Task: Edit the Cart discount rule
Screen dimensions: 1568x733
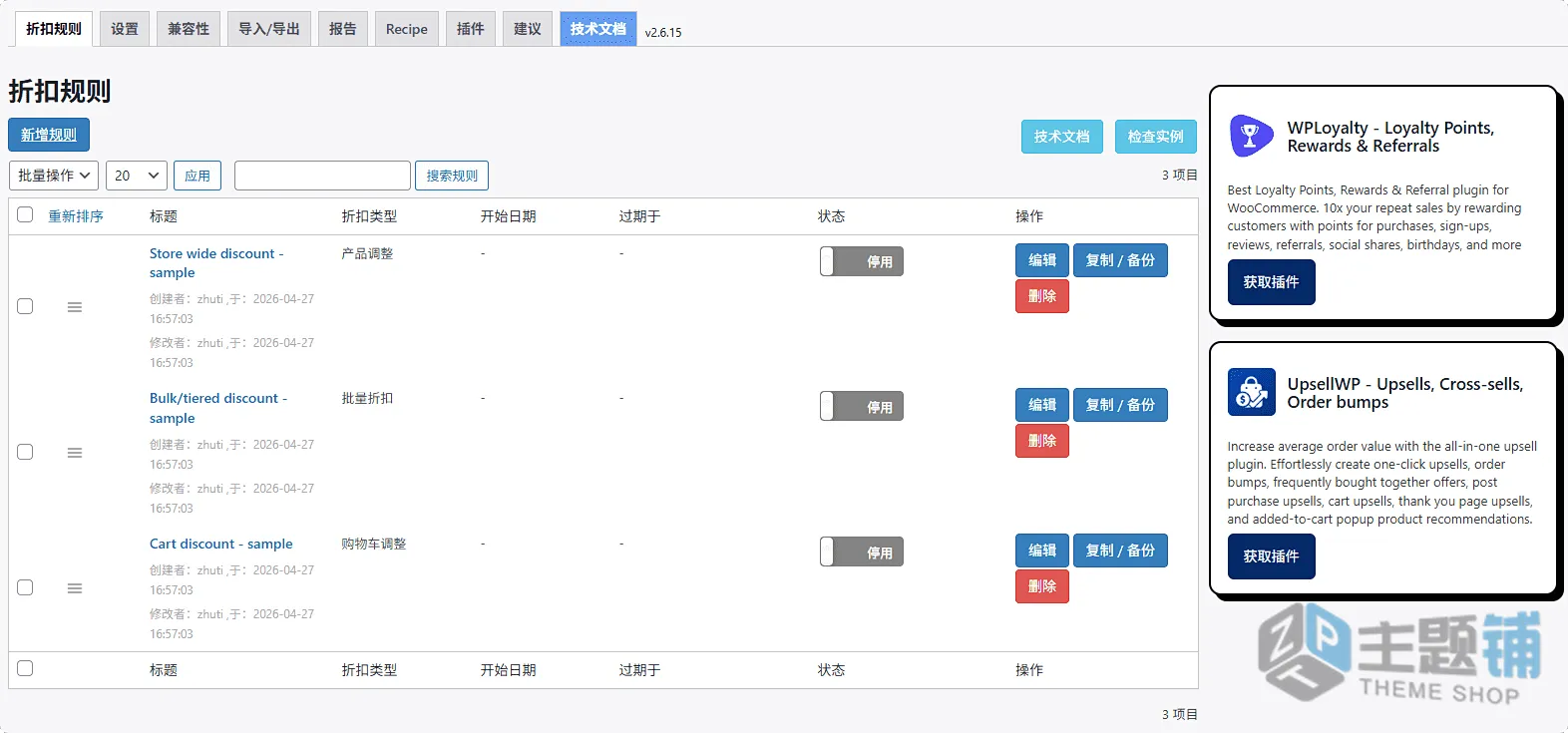Action: coord(1042,550)
